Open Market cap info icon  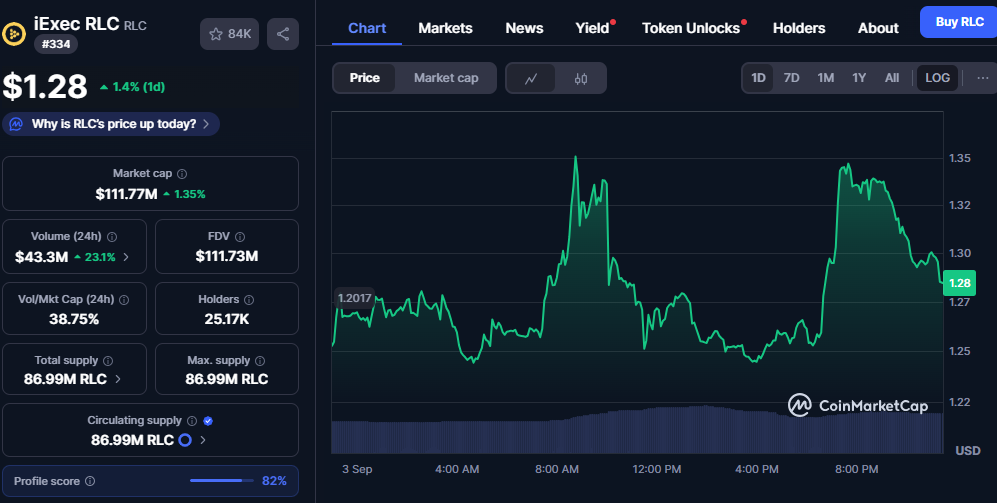click(x=182, y=174)
